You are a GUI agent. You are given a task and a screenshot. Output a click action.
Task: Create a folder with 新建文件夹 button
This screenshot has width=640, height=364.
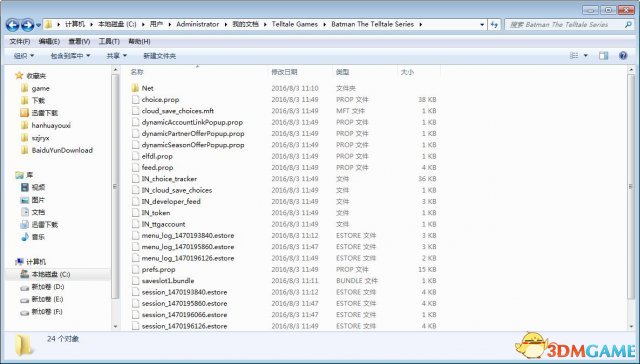[160, 55]
